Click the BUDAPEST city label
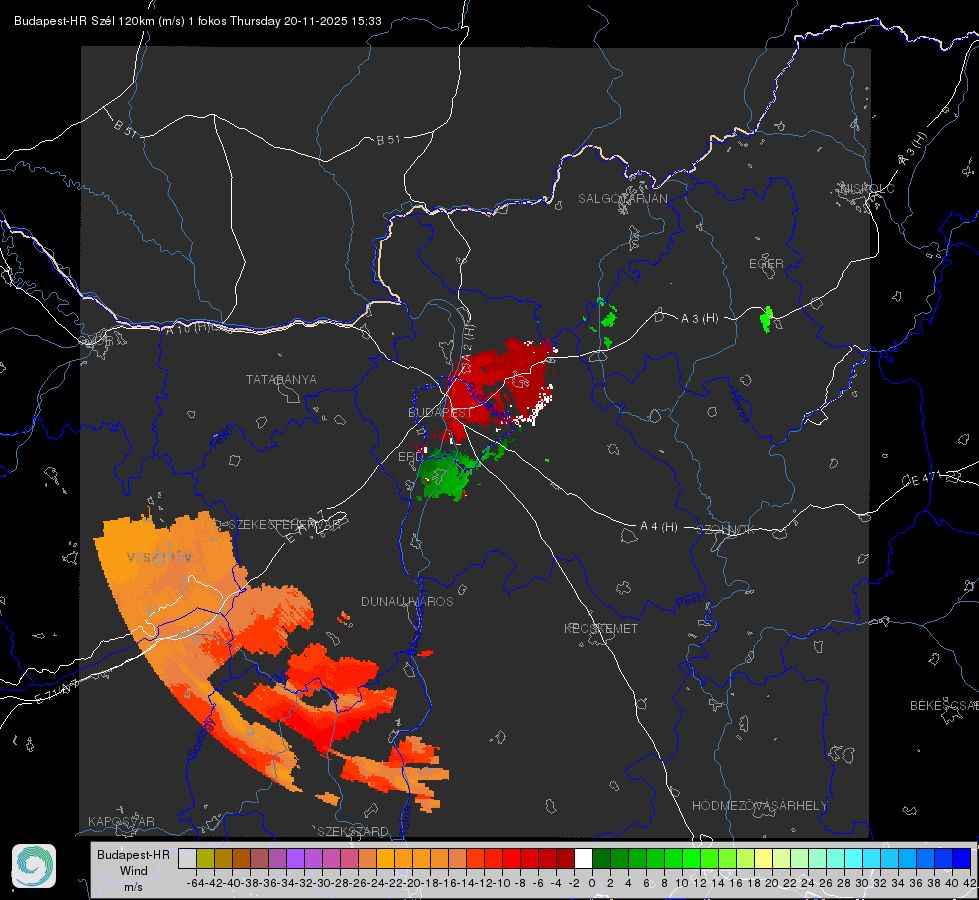 pos(440,413)
